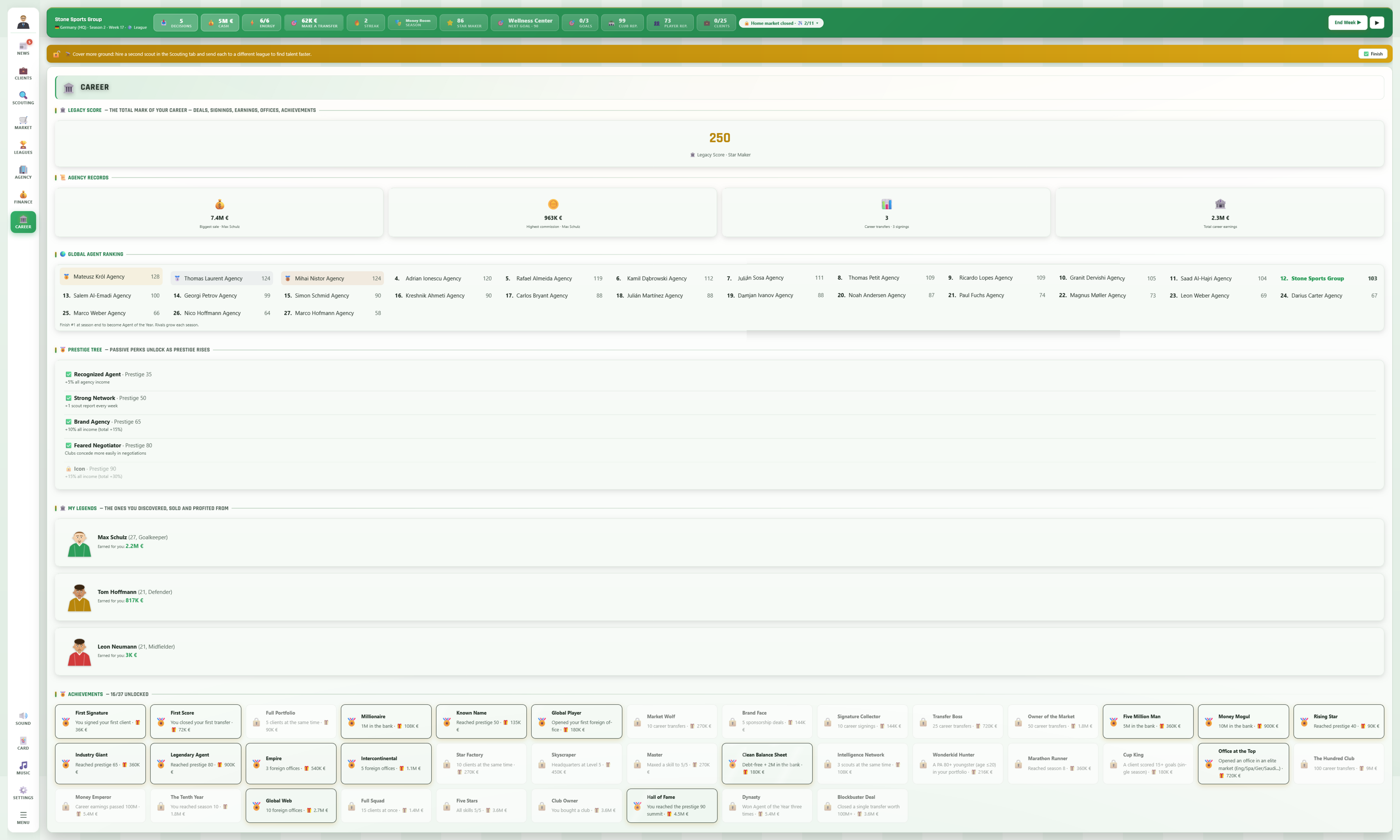The height and width of the screenshot is (840, 1400).
Task: Open the News section in sidebar
Action: pos(23,48)
